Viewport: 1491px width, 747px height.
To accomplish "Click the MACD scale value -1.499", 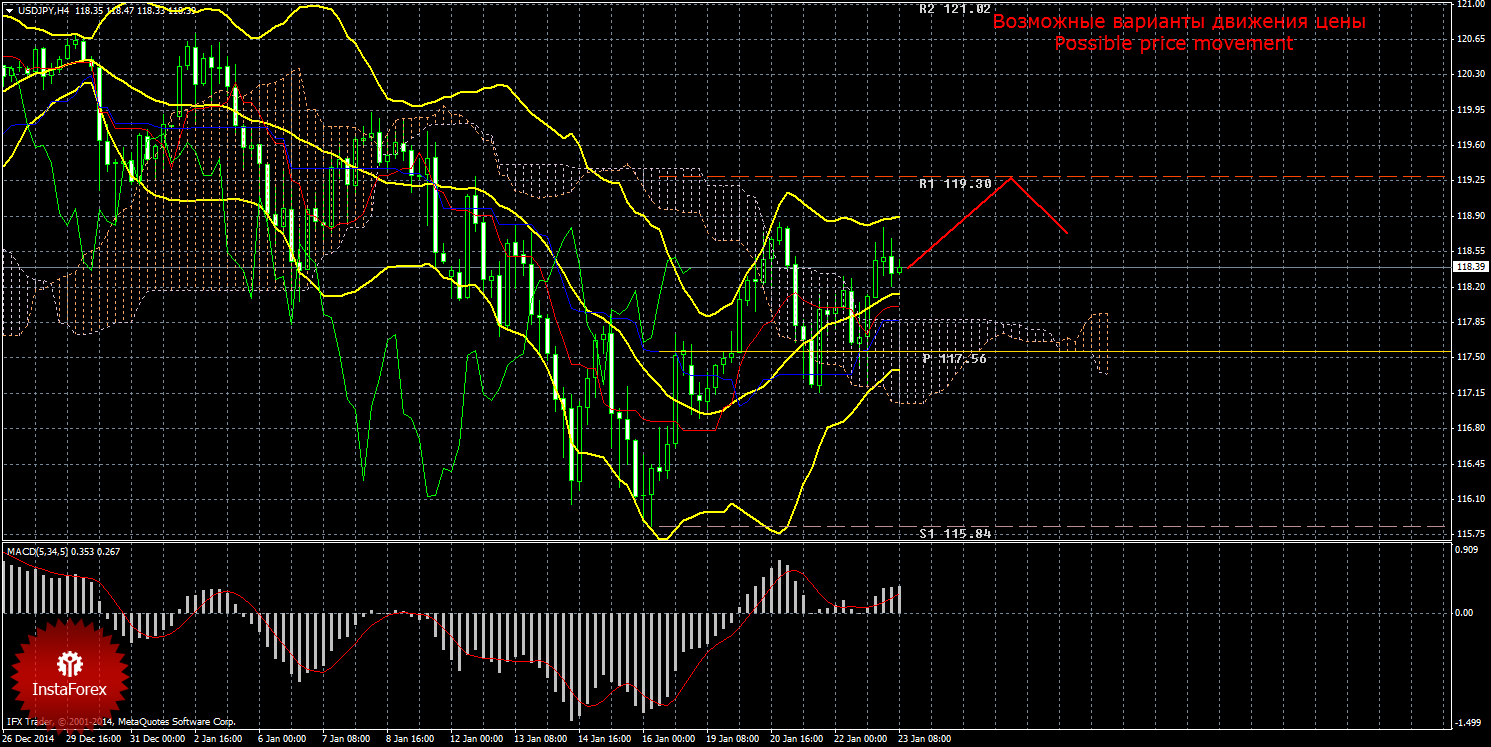I will click(1466, 722).
